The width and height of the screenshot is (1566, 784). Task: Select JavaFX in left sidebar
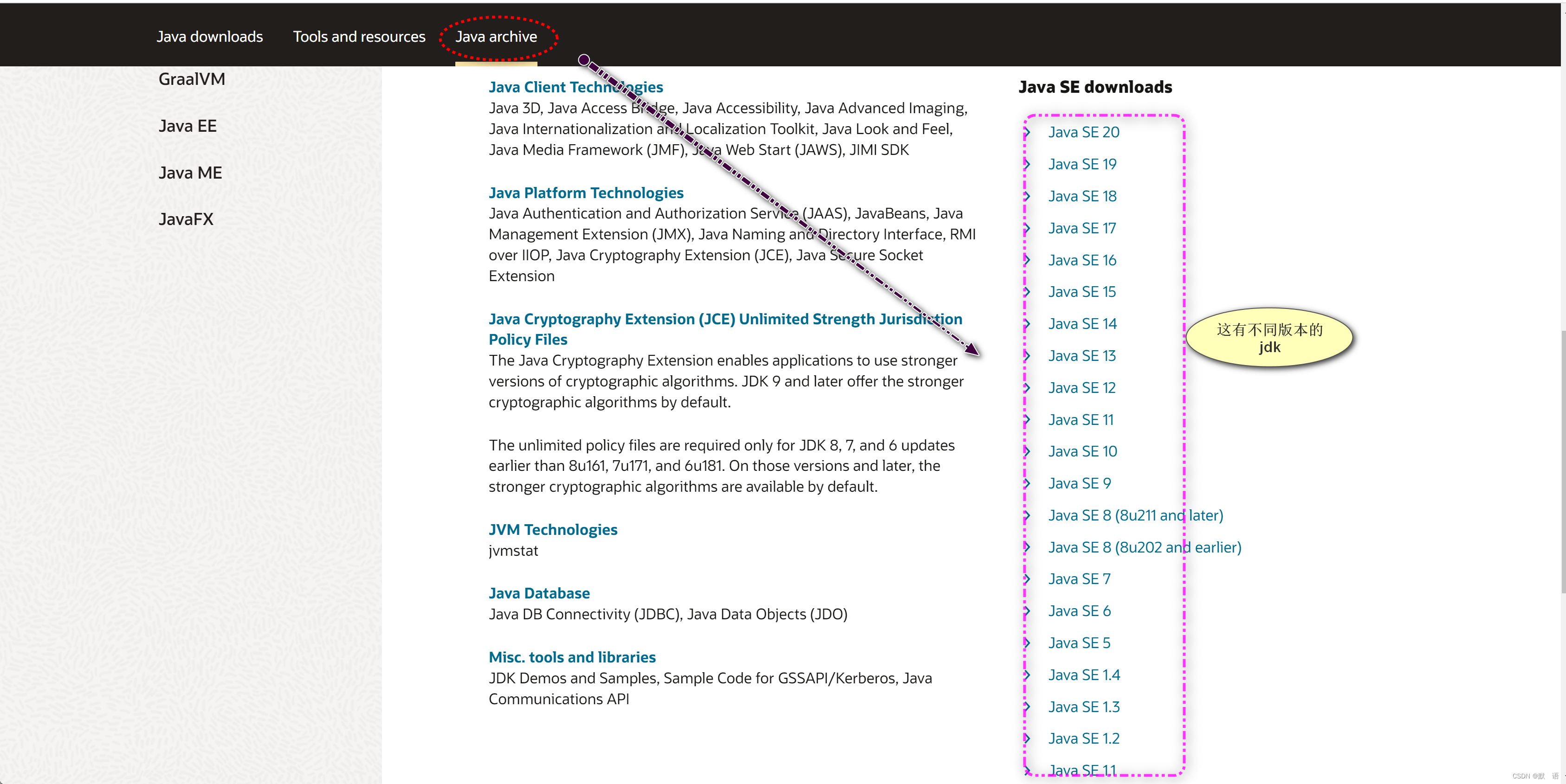tap(185, 219)
